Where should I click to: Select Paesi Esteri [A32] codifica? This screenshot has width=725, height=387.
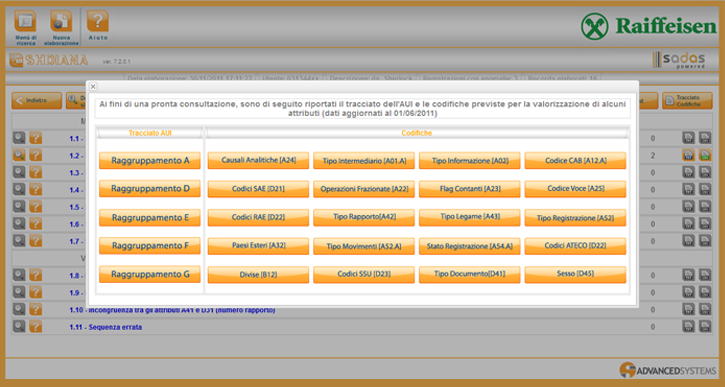(x=258, y=246)
